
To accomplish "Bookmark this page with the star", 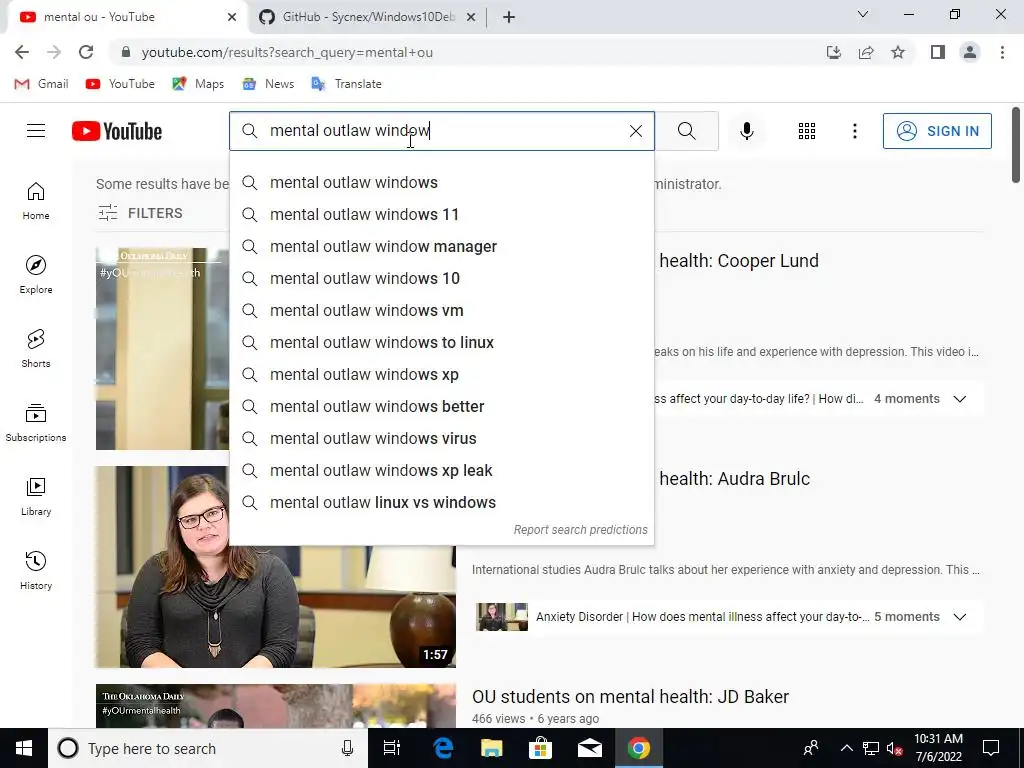I will [898, 52].
